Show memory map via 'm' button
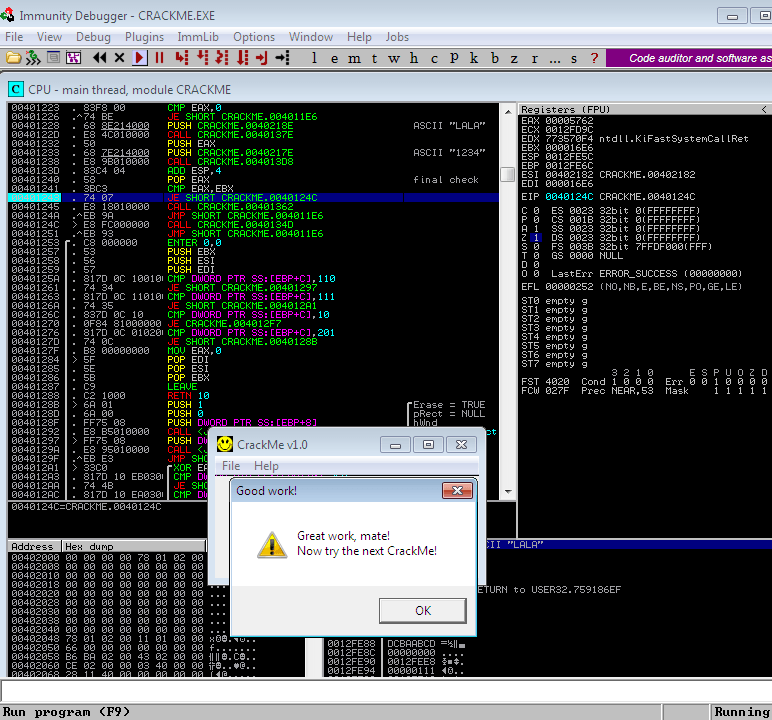This screenshot has height=720, width=772. [354, 59]
